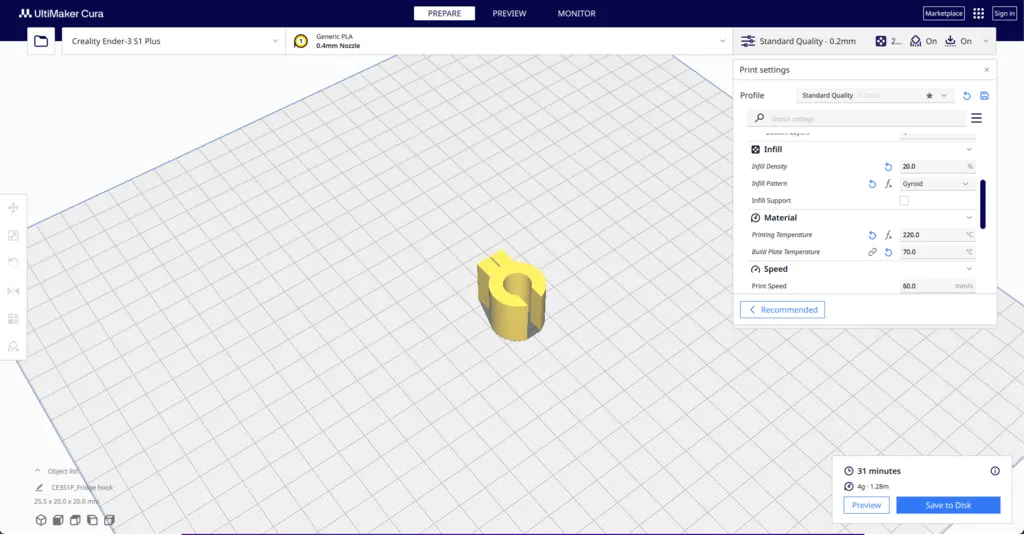
Task: Open the Generic PLA material dropdown
Action: point(509,41)
